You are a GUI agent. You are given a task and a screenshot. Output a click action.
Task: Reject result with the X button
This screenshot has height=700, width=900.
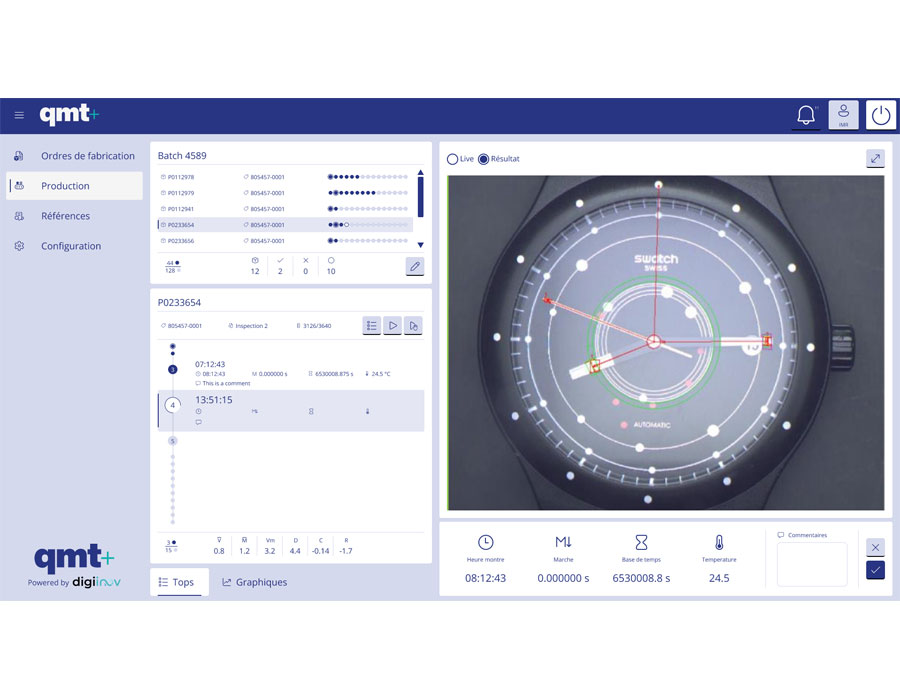pos(875,547)
